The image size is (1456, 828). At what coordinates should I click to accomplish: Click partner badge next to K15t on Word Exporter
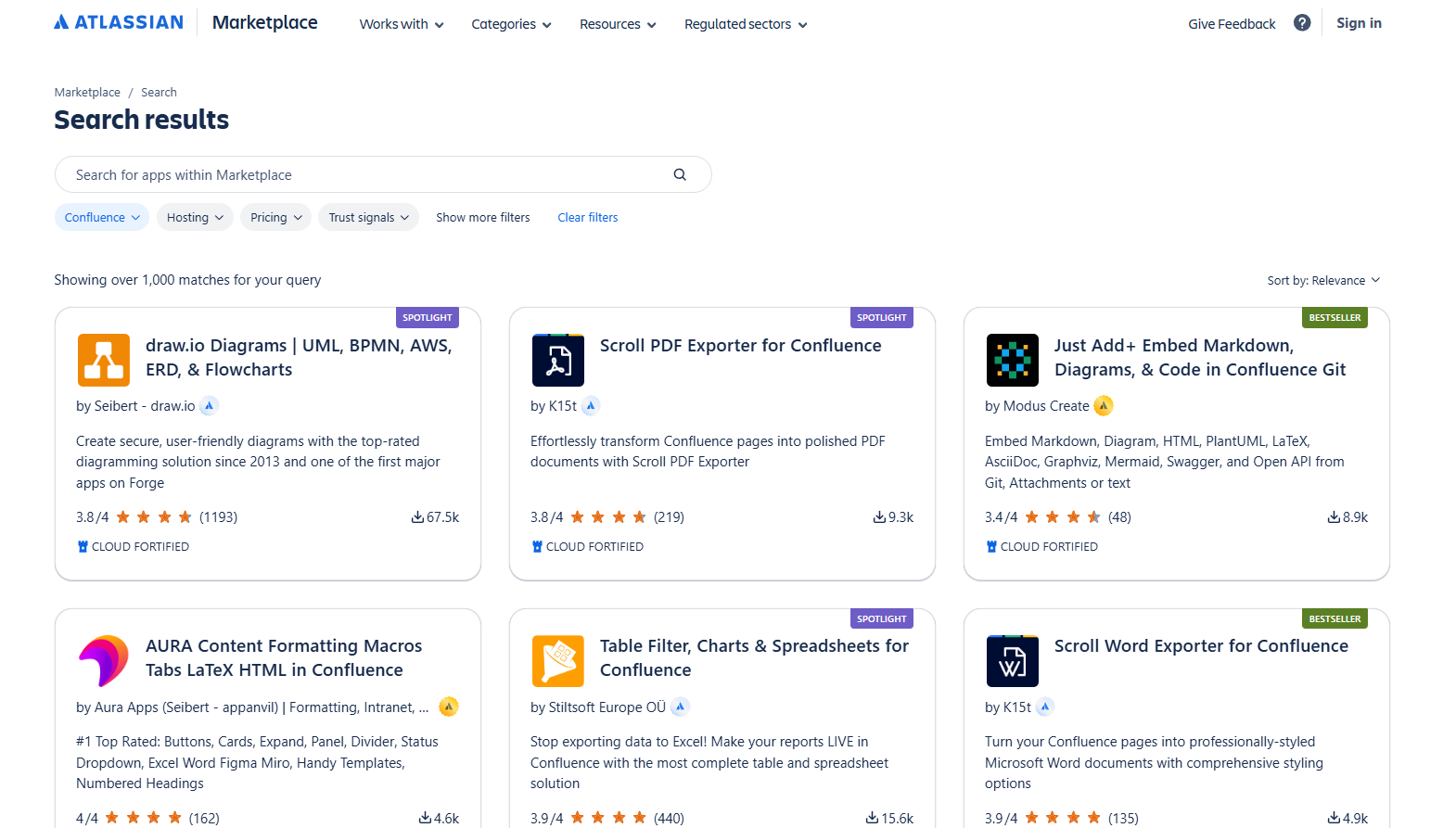[x=1045, y=707]
